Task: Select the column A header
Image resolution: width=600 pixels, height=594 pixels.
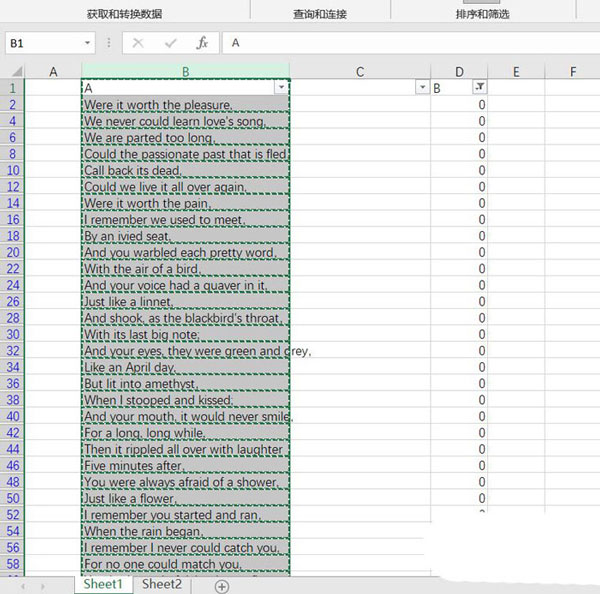Action: coord(52,71)
